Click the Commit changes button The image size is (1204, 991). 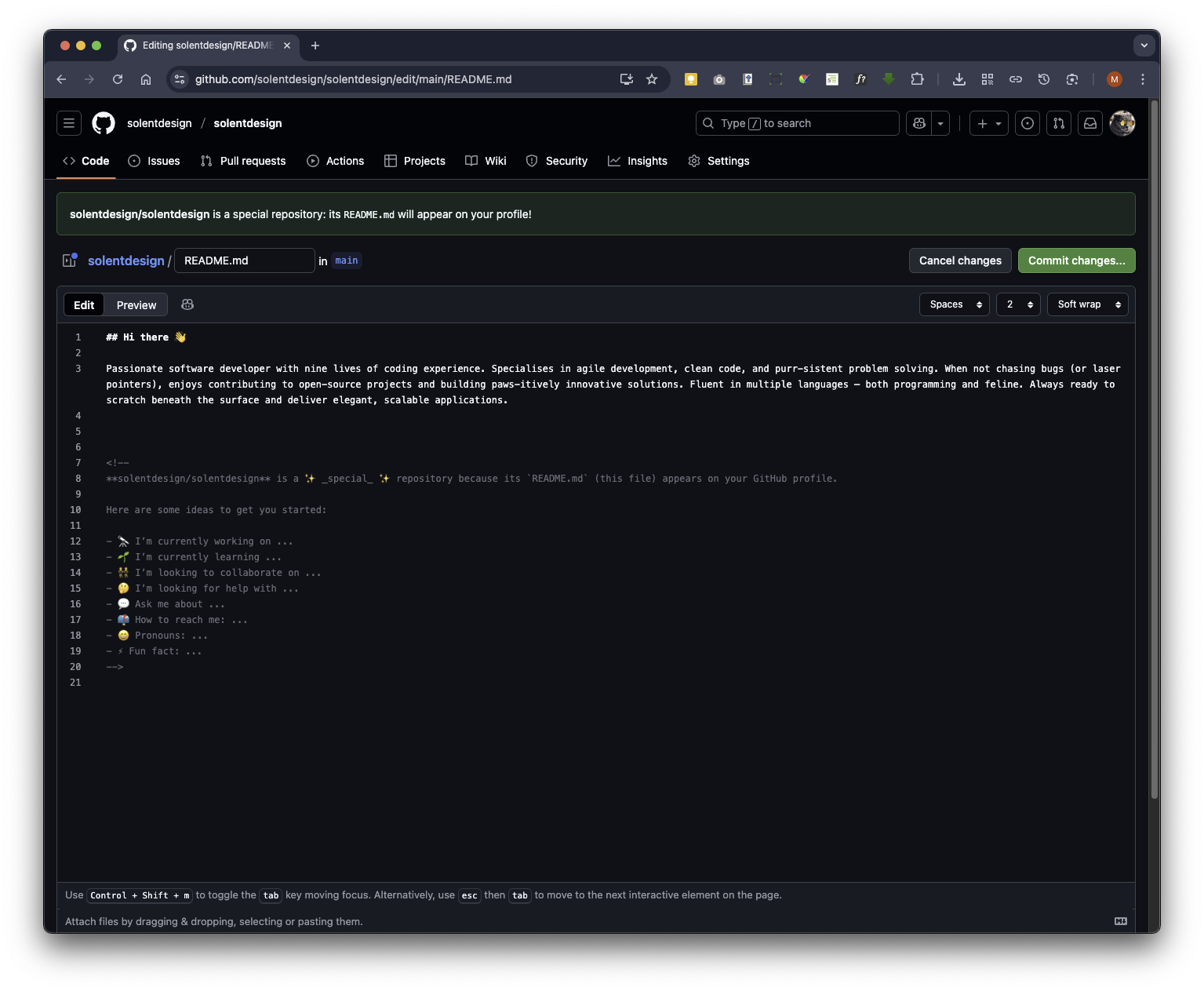pyautogui.click(x=1076, y=261)
